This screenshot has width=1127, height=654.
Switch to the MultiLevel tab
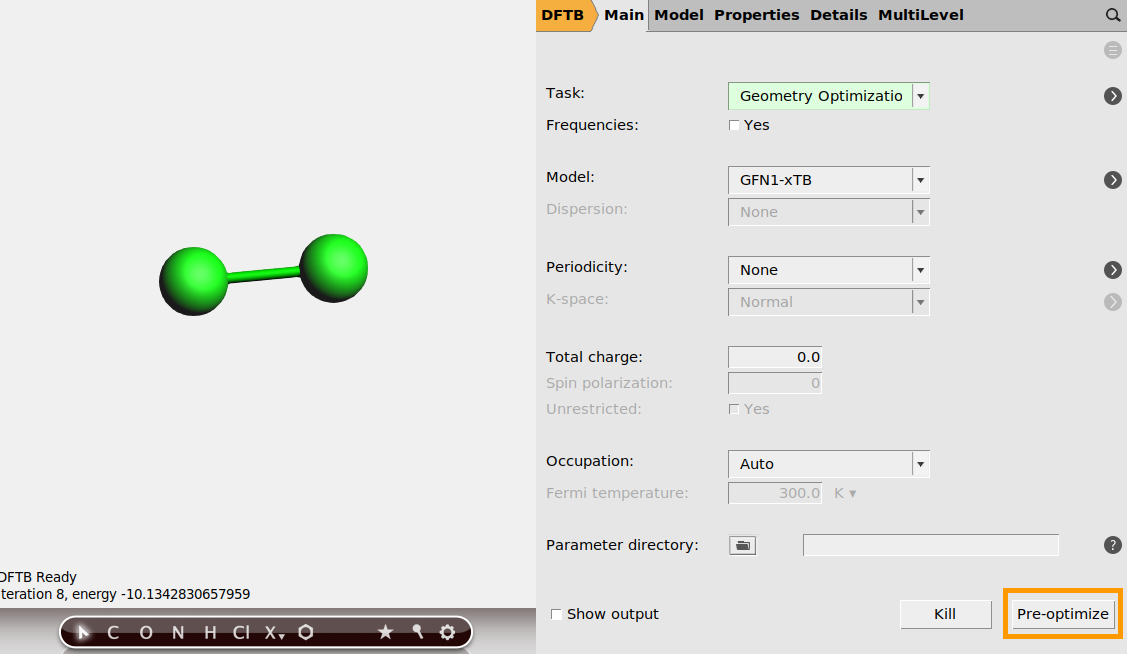tap(920, 15)
